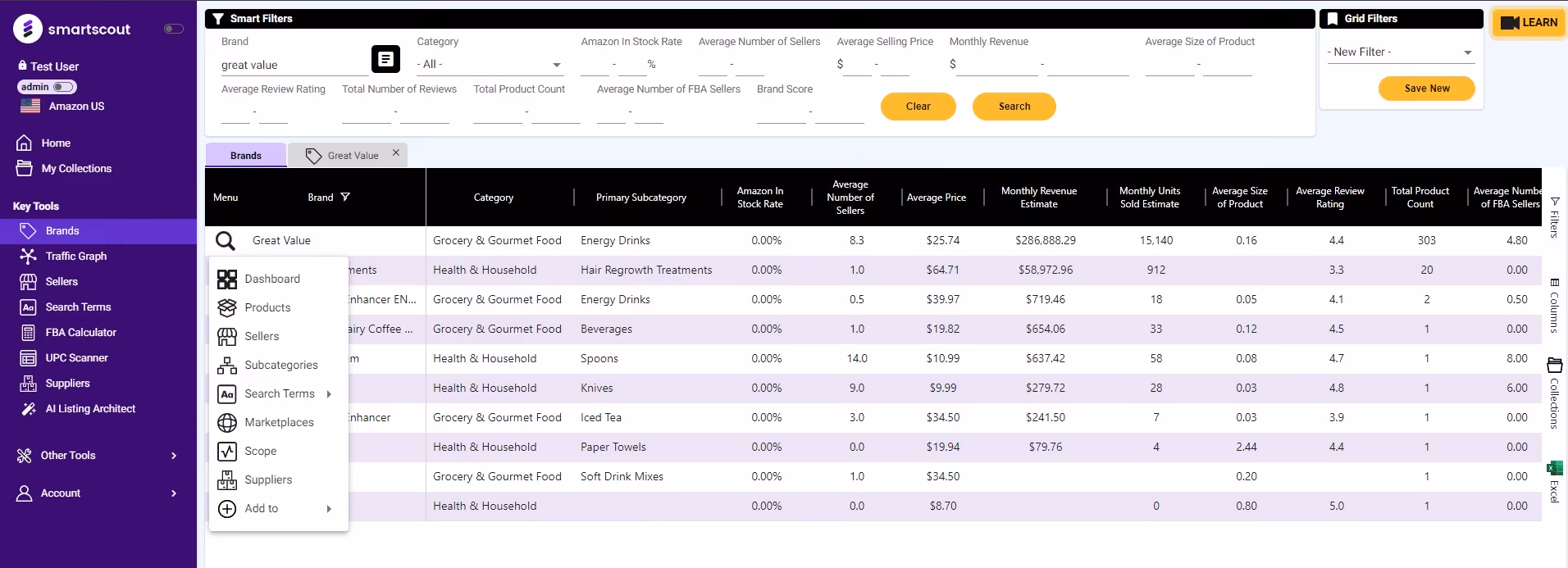The width and height of the screenshot is (1568, 568).
Task: Toggle the dark mode switch
Action: tap(174, 29)
